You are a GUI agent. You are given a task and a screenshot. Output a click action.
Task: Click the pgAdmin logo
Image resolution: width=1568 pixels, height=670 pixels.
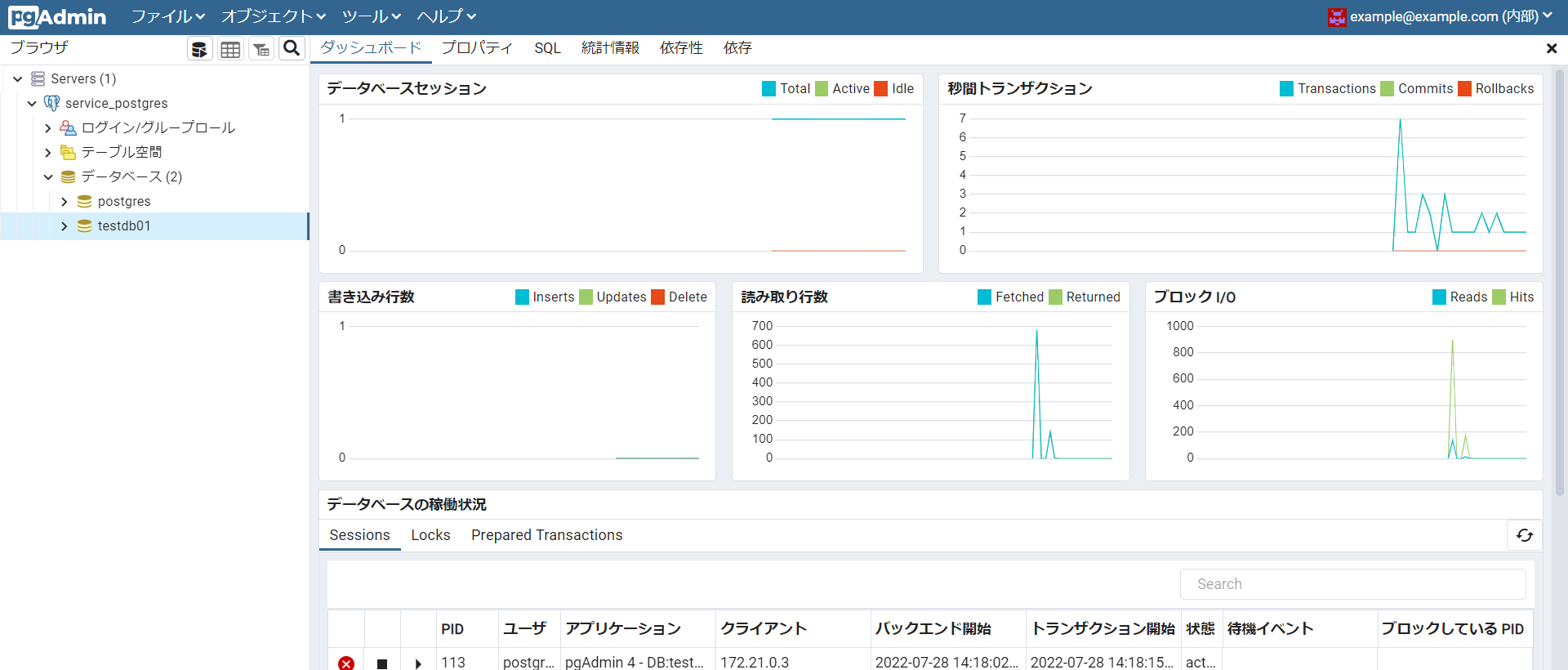click(57, 16)
